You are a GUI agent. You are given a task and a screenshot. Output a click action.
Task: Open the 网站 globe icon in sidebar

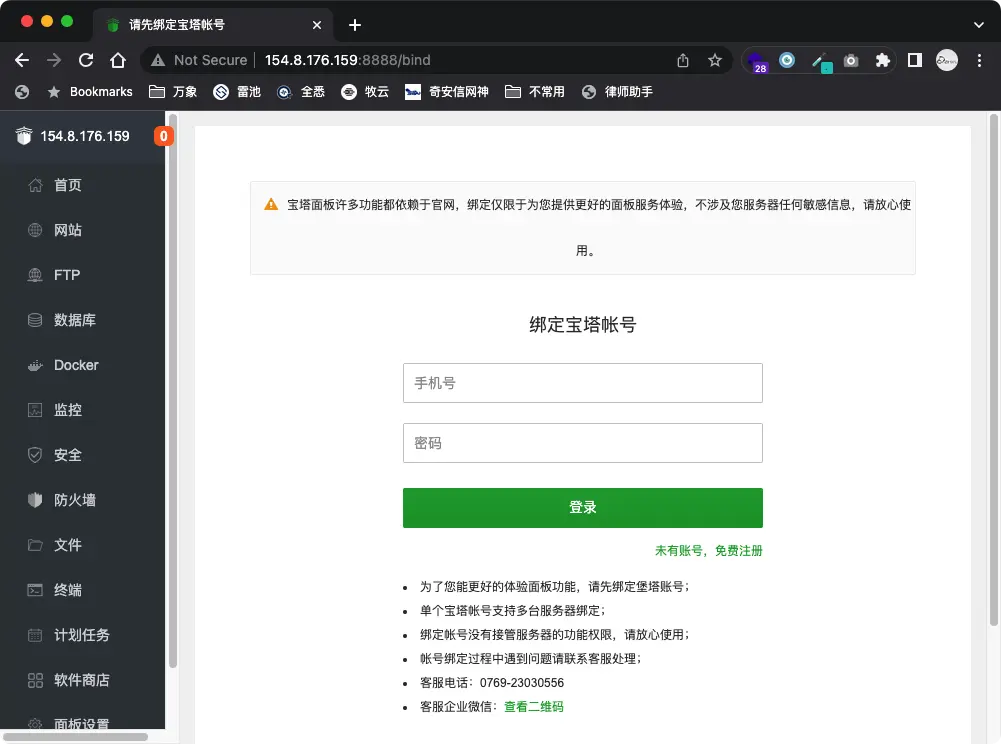point(35,230)
